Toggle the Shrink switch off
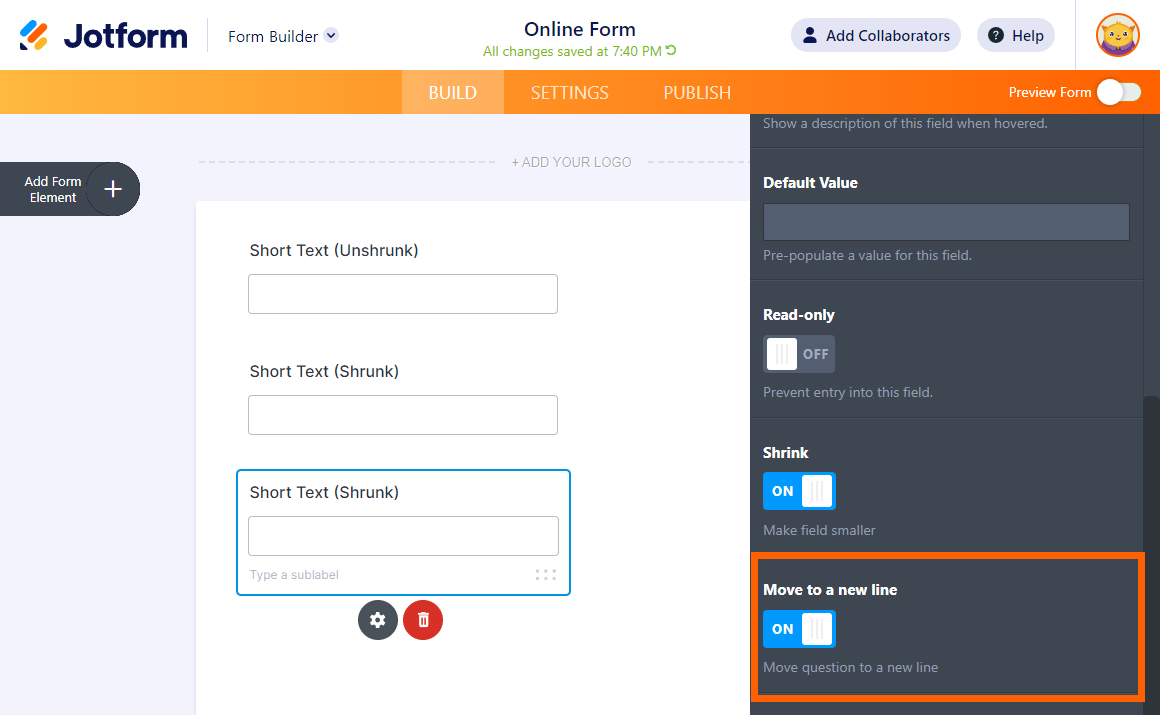The width and height of the screenshot is (1160, 715). click(x=799, y=491)
